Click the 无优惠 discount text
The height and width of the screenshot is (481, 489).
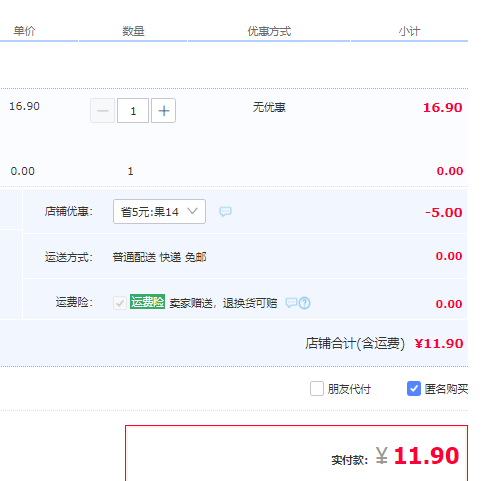269,107
